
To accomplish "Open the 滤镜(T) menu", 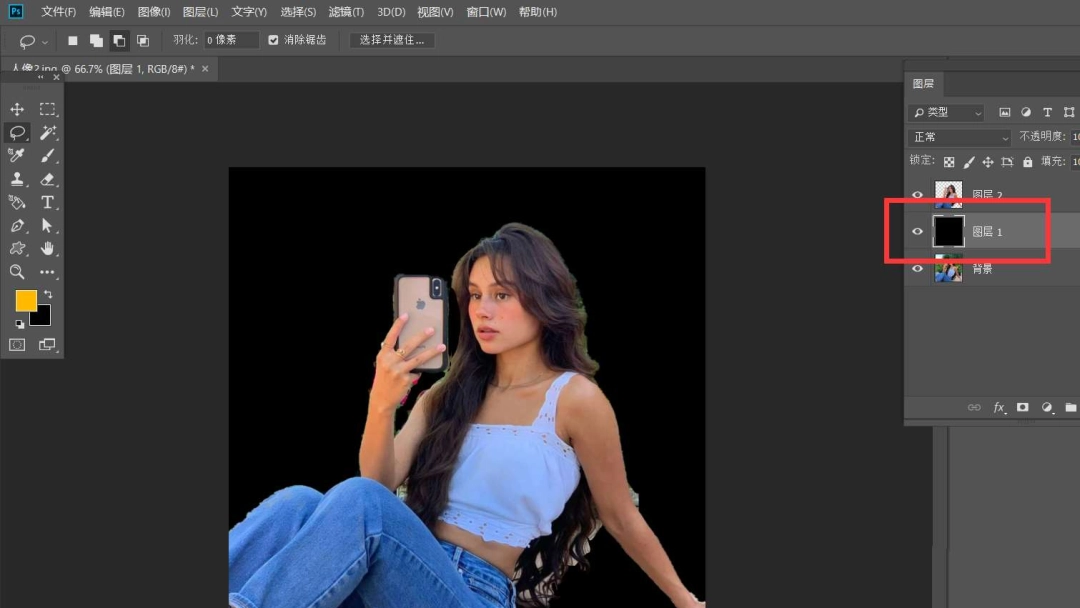I will (x=346, y=12).
